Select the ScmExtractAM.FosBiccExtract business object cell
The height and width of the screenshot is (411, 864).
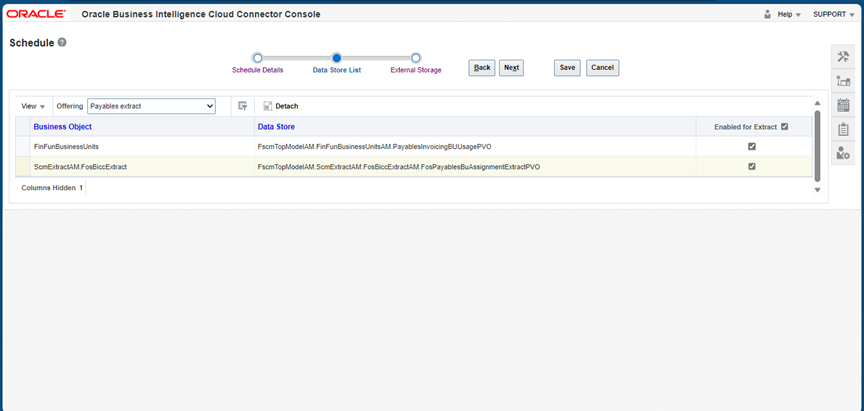click(142, 166)
